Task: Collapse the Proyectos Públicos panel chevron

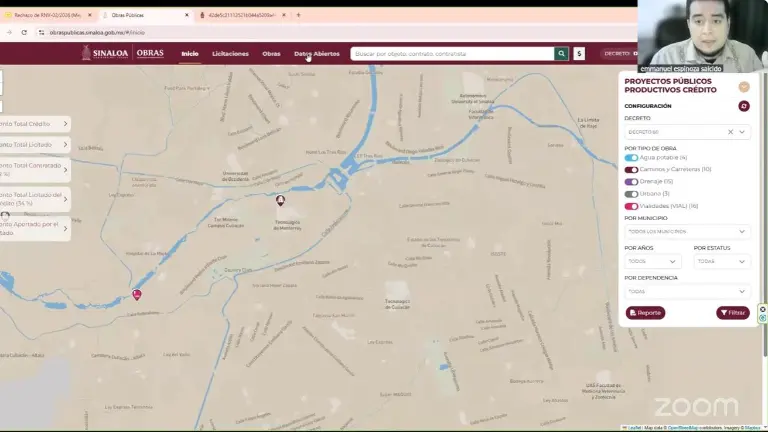Action: click(744, 87)
